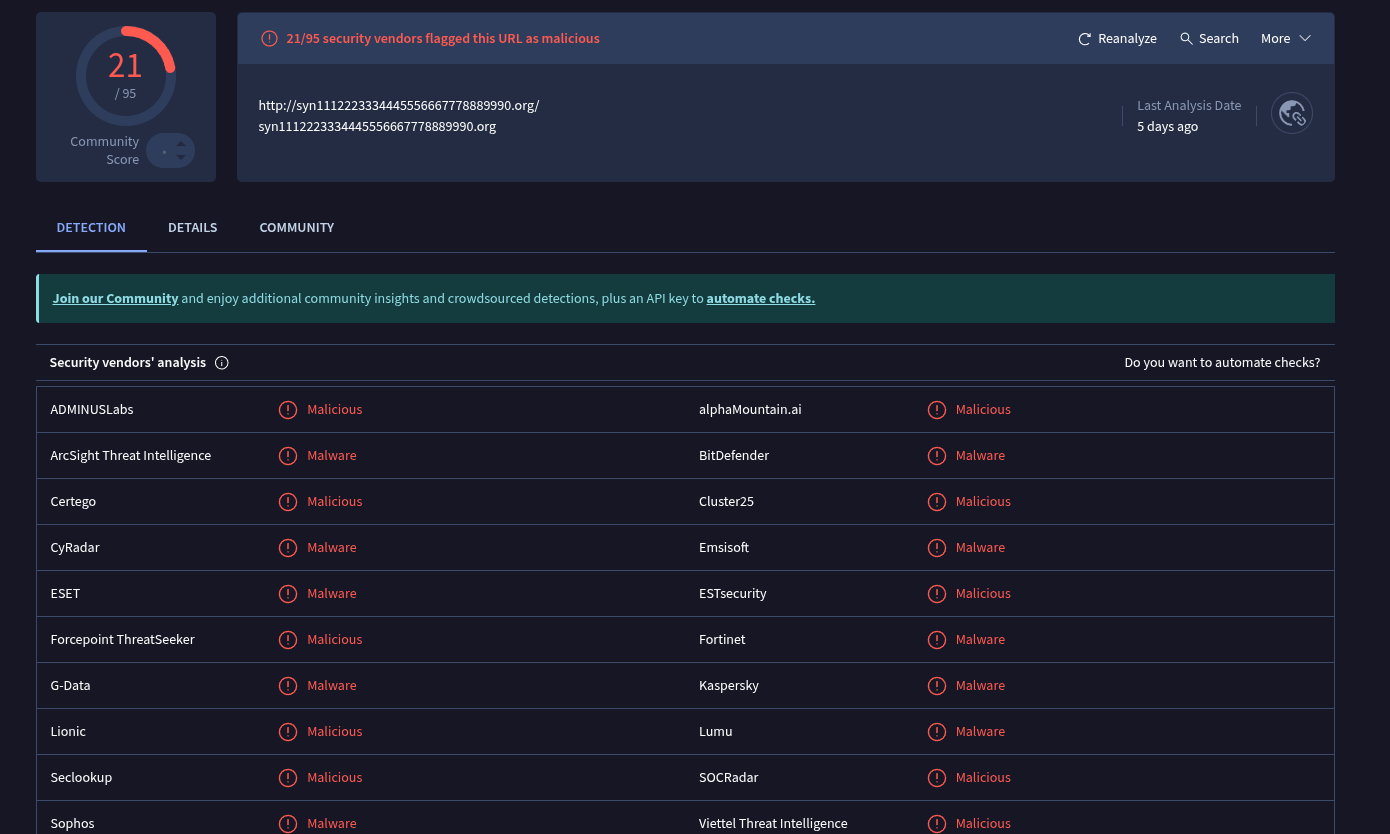This screenshot has height=834, width=1390.
Task: Upvote the community score with the up arrow
Action: (181, 143)
